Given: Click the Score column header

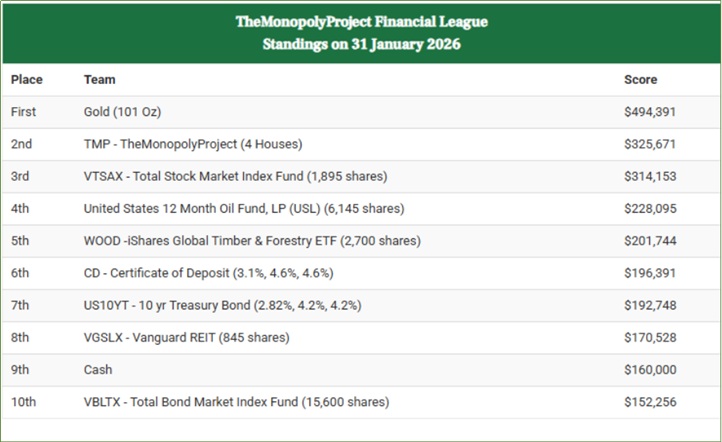Looking at the screenshot, I should [x=640, y=79].
